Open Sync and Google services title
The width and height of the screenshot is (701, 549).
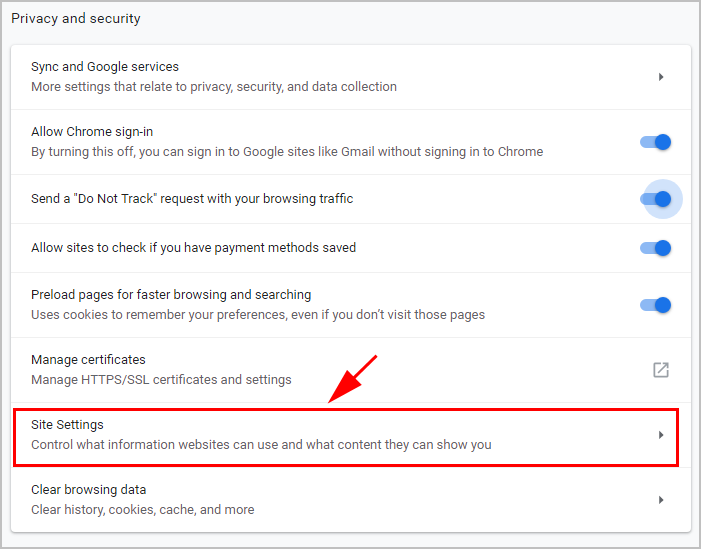coord(105,67)
